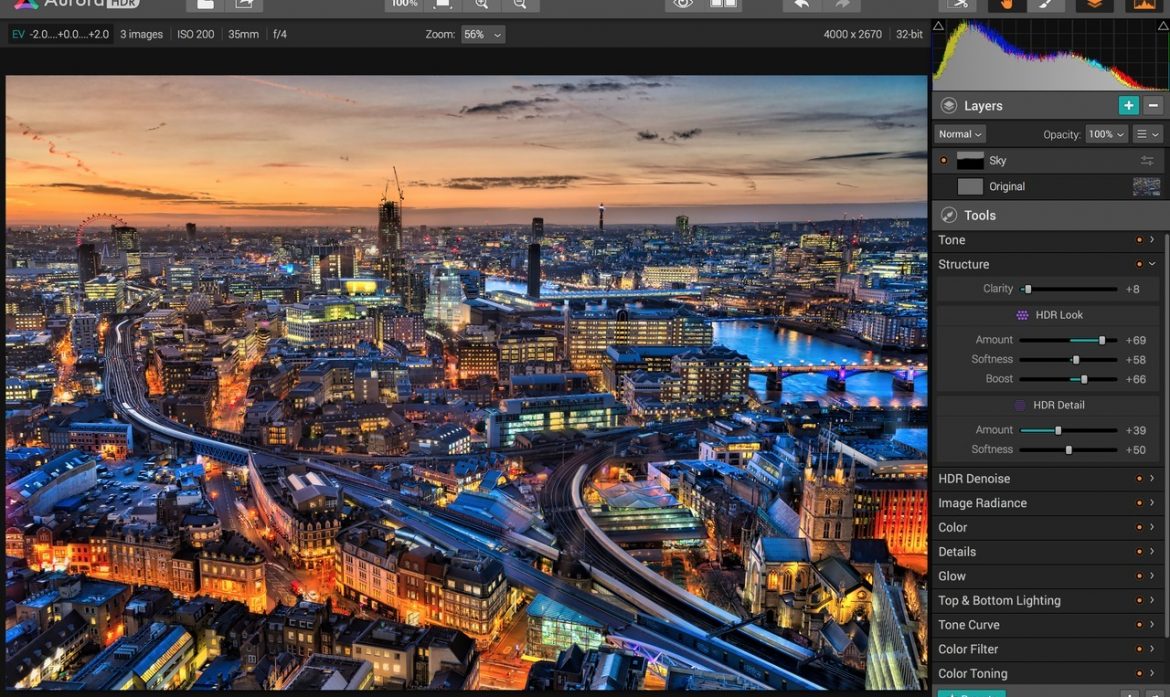Click the Image Radiance section label

(982, 503)
